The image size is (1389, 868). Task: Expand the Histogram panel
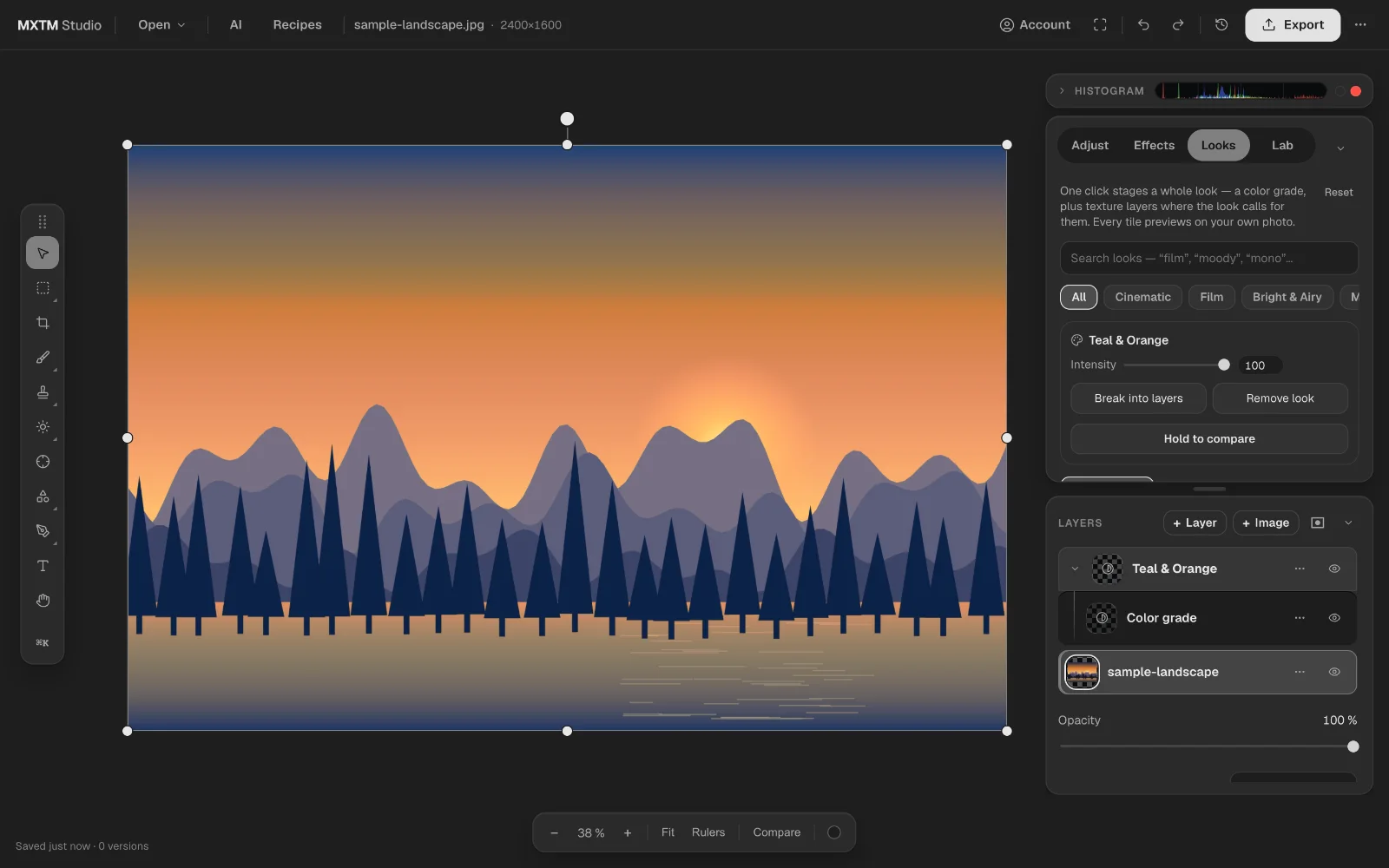coord(1062,91)
